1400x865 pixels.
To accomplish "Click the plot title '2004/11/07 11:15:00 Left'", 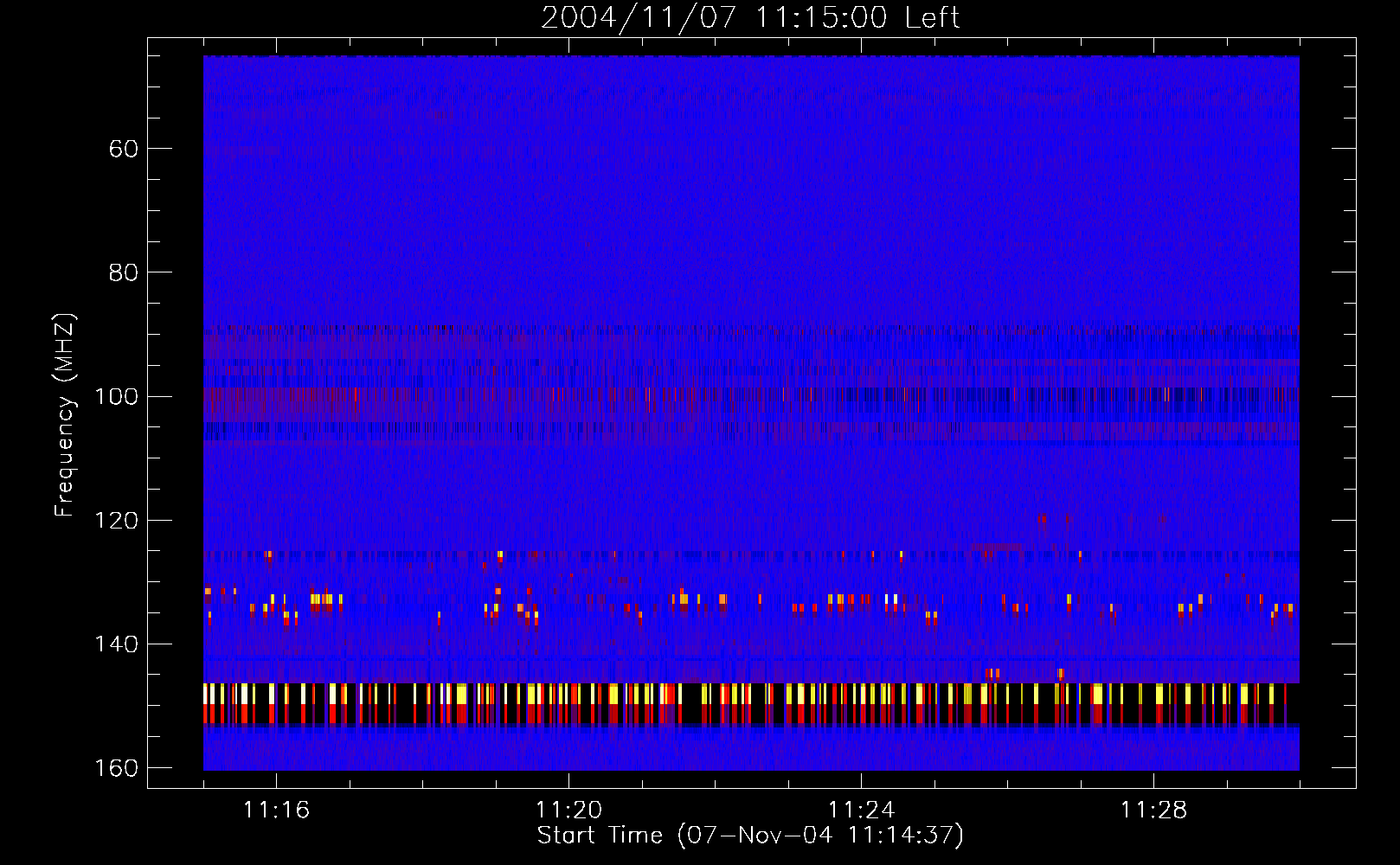I will (750, 18).
